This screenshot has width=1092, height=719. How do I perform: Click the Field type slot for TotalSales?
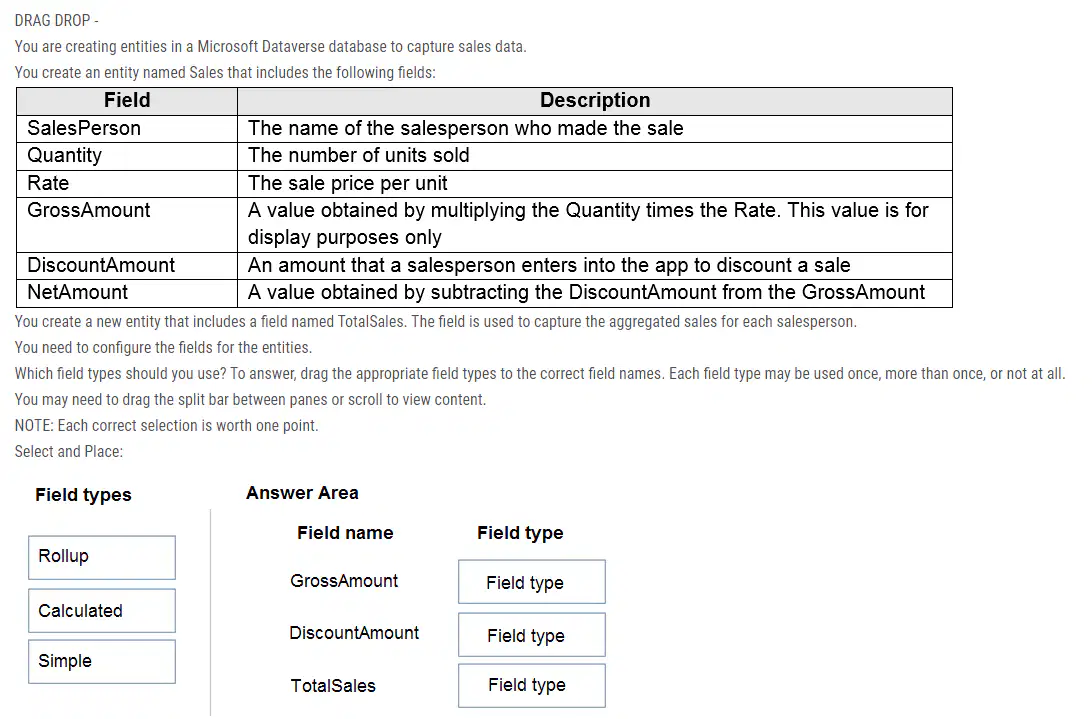(532, 686)
